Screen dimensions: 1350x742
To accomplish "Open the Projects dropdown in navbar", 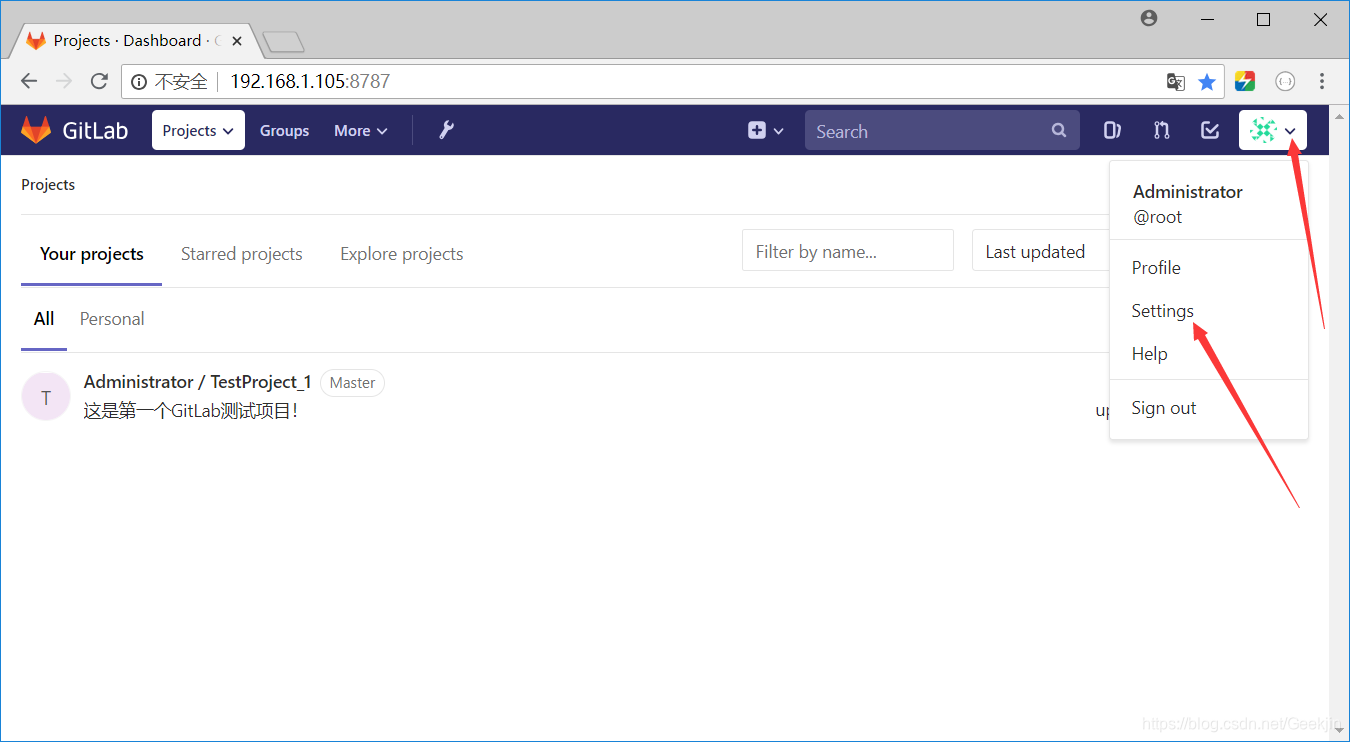I will pyautogui.click(x=198, y=130).
